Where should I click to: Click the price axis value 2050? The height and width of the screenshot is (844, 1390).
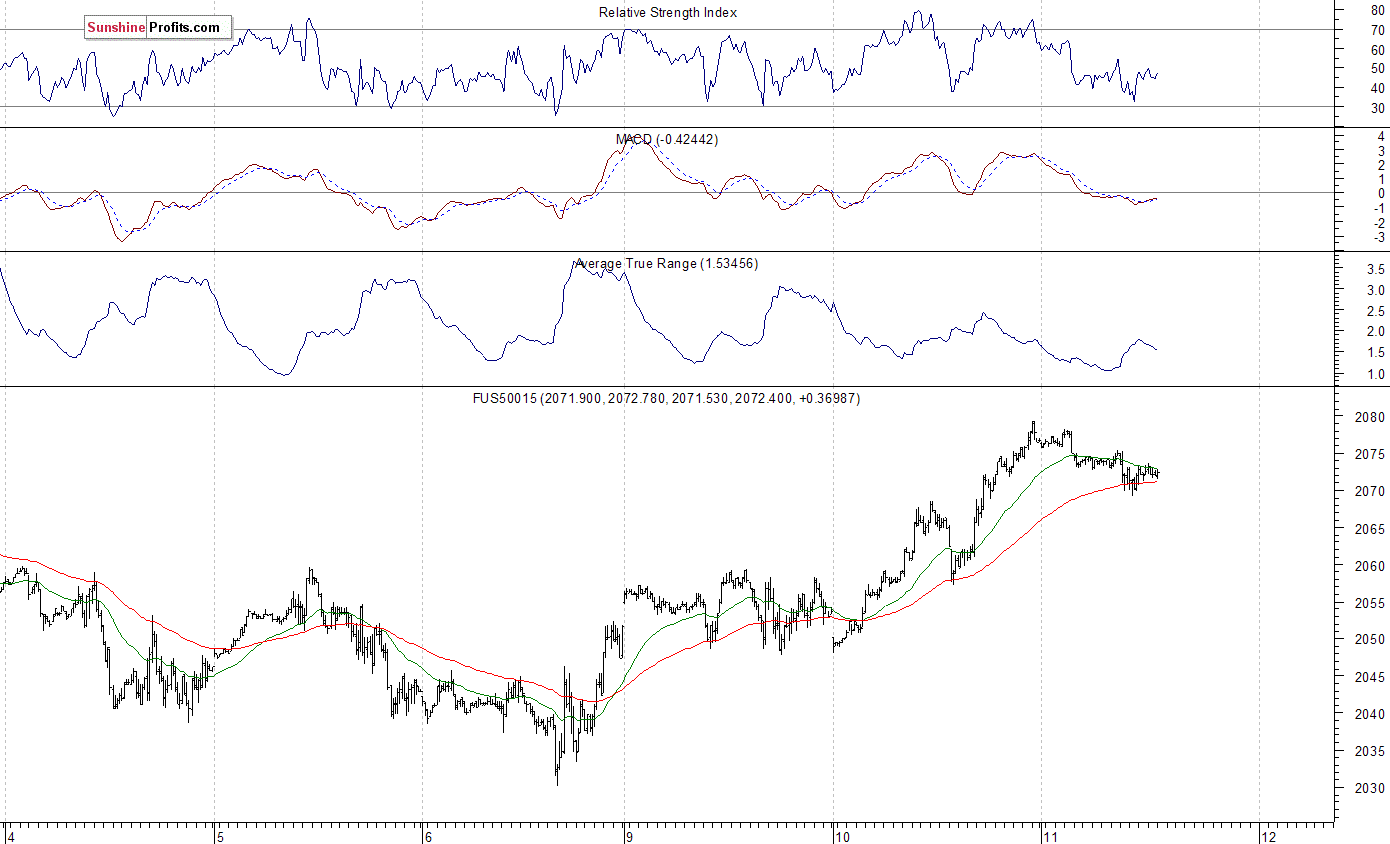1371,639
